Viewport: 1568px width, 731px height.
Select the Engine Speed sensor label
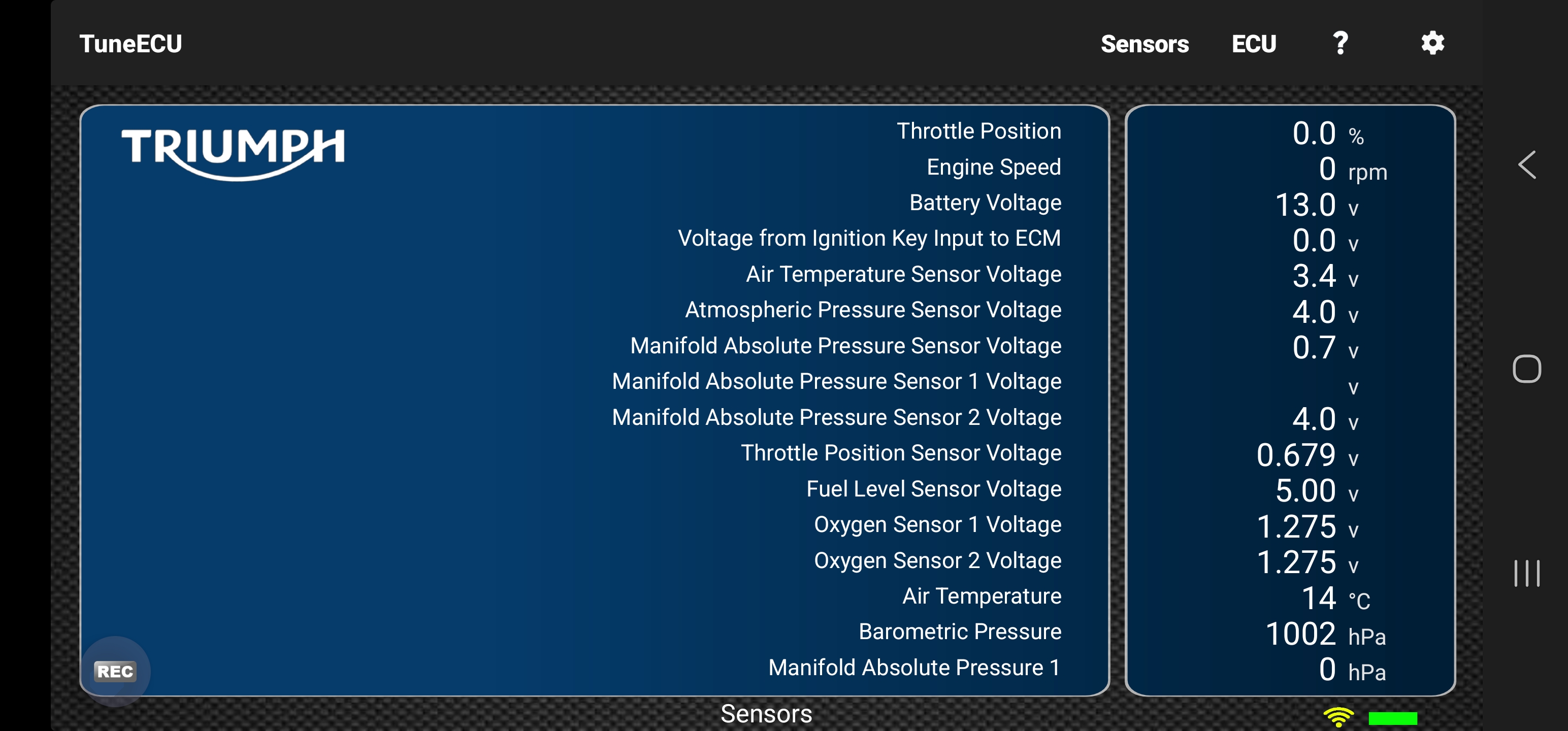[993, 167]
